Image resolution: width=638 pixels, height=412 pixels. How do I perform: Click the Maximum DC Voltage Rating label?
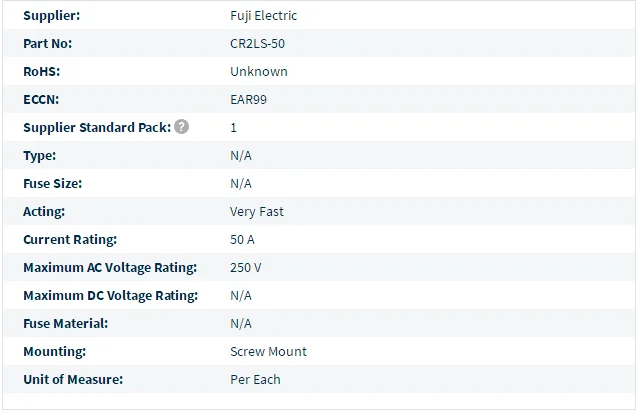coord(111,296)
